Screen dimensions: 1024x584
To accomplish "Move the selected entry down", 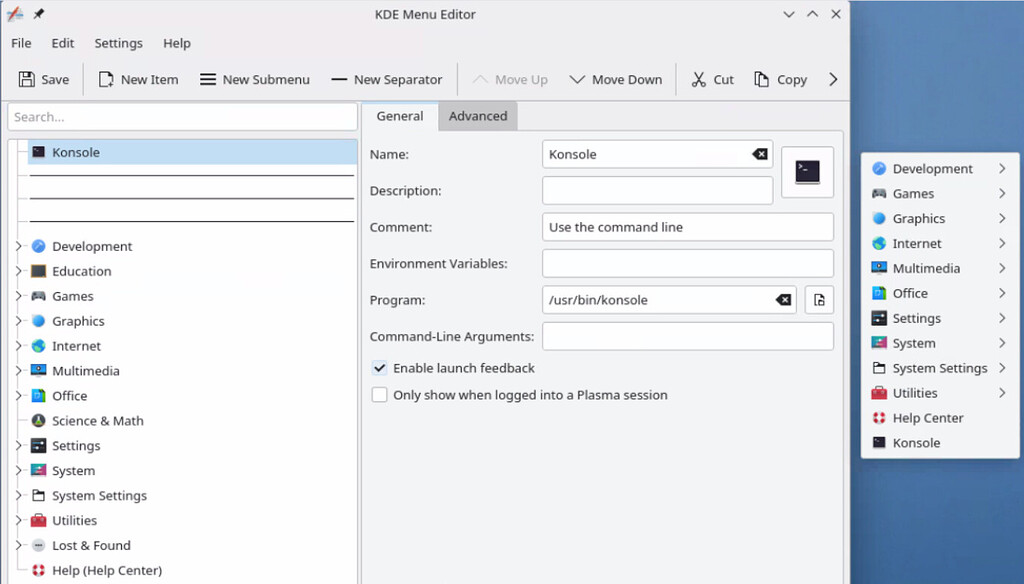I will point(615,79).
